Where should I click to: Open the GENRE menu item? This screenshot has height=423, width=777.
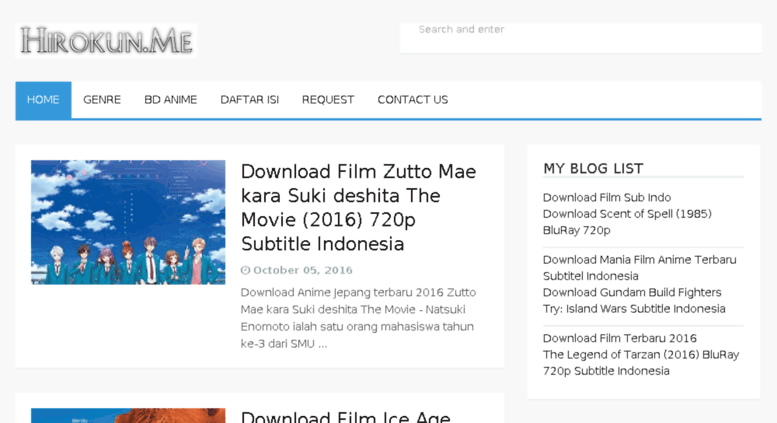102,100
